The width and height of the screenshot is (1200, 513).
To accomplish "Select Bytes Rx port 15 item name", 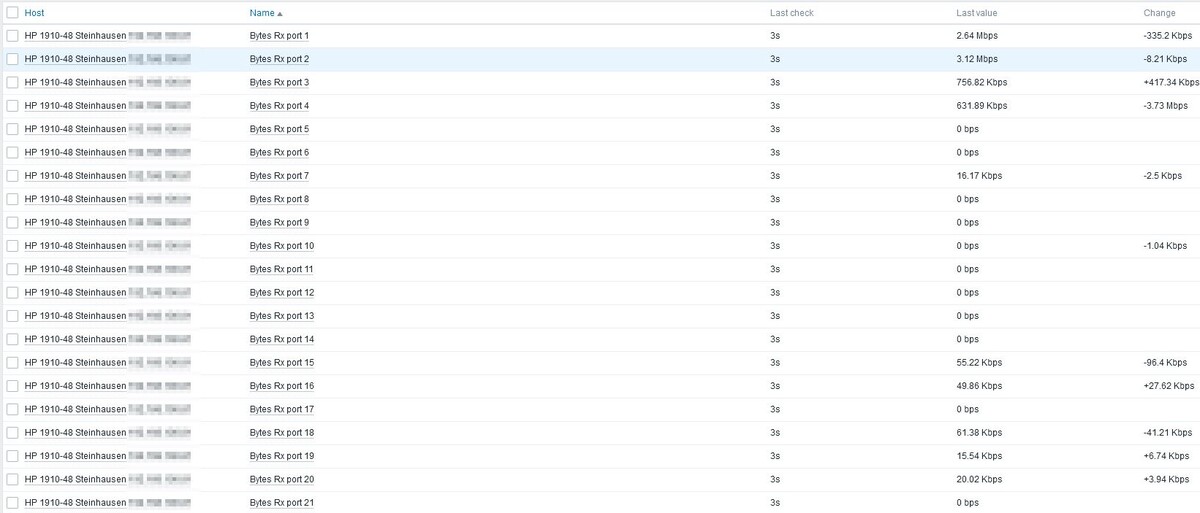I will (x=281, y=362).
